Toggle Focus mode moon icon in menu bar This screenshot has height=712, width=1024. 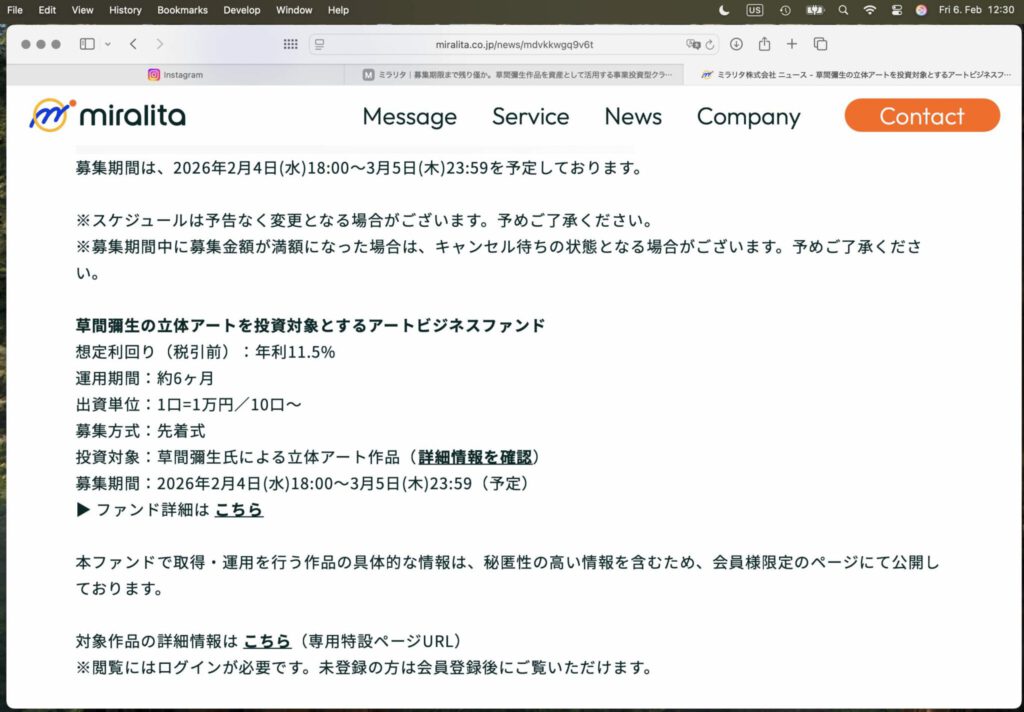point(724,10)
